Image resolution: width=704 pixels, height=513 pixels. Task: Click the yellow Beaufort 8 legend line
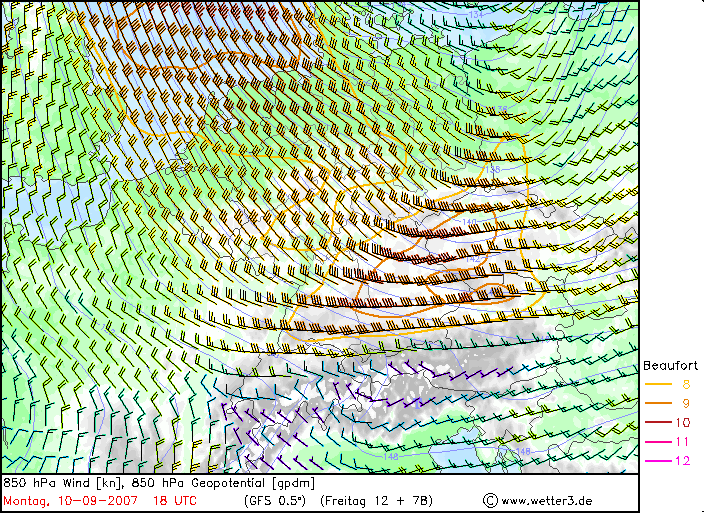pos(657,384)
